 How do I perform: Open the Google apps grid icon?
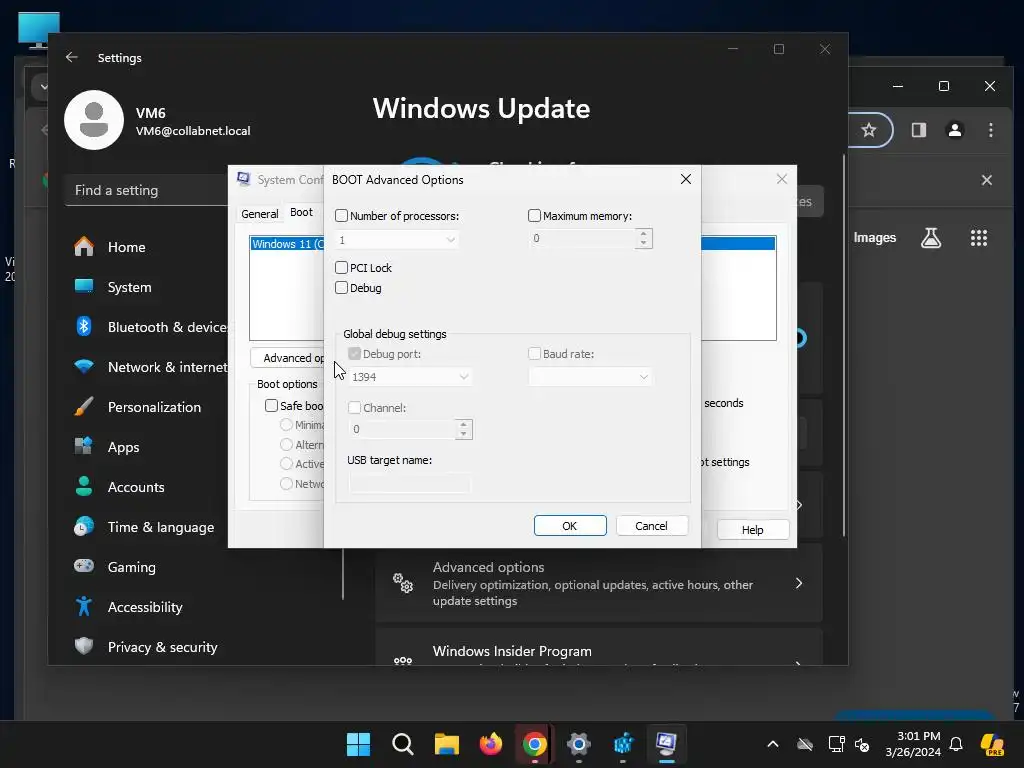(978, 238)
